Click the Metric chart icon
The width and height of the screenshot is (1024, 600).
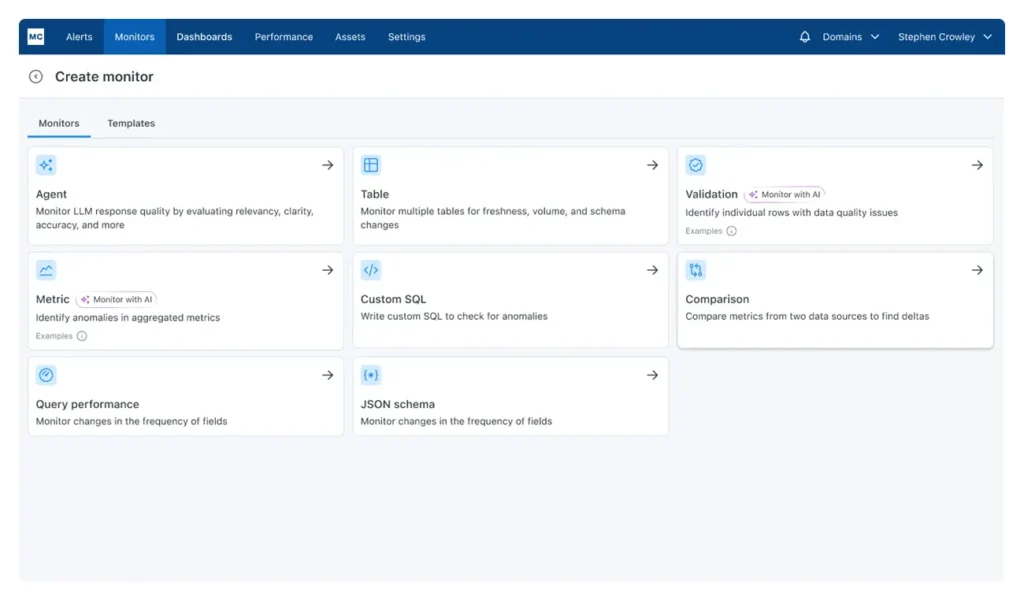tap(46, 270)
